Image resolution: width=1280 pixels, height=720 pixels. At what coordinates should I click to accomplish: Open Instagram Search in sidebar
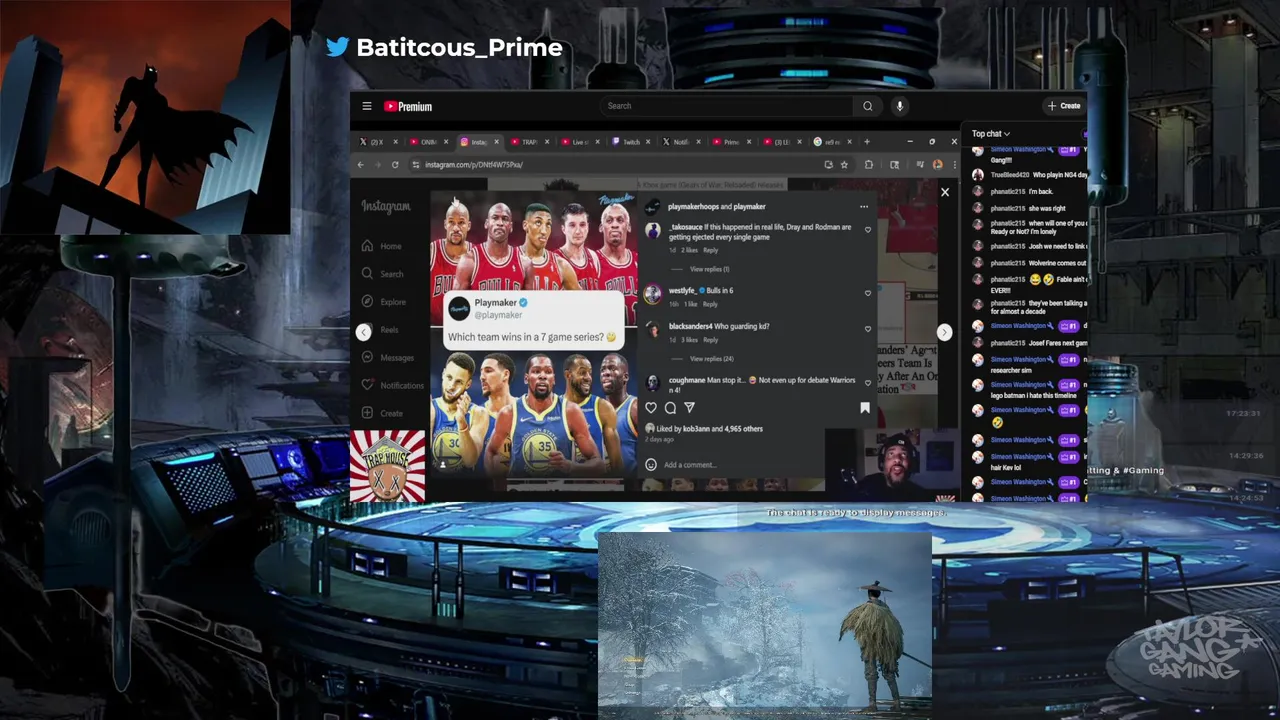click(x=383, y=274)
